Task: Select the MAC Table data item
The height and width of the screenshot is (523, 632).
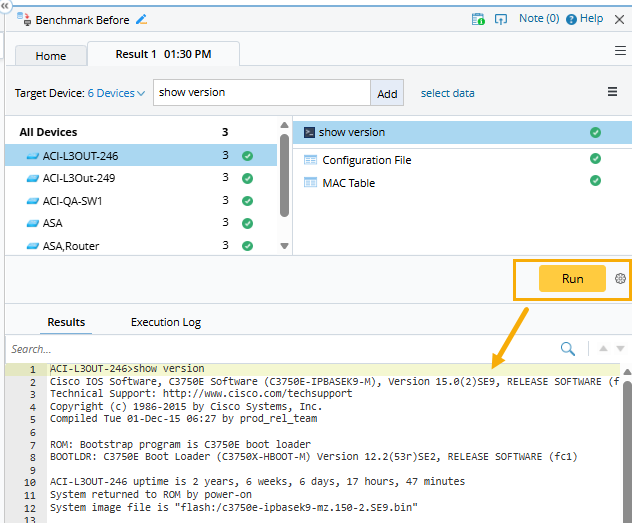Action: click(348, 183)
